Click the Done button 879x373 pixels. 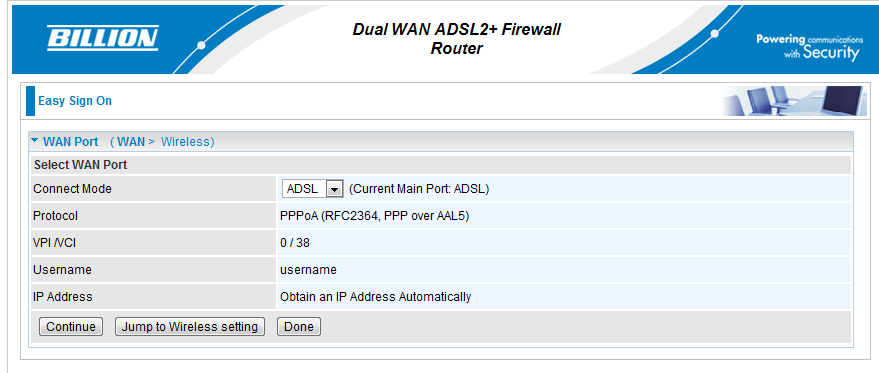tap(299, 326)
